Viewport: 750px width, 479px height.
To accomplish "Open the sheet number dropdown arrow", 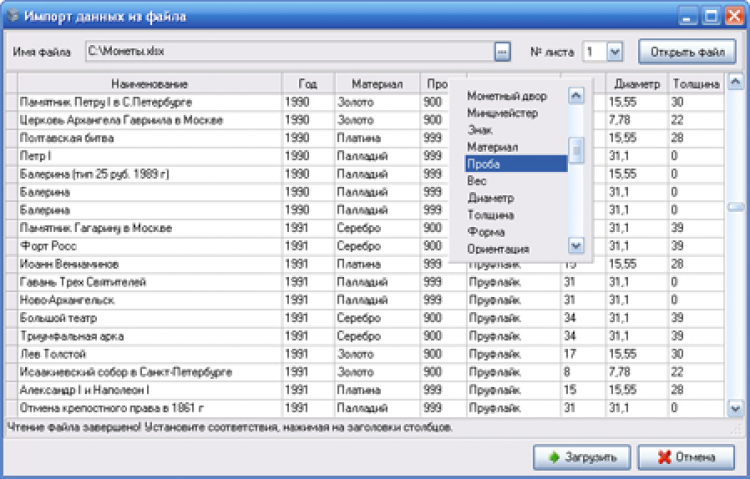I will coord(615,52).
